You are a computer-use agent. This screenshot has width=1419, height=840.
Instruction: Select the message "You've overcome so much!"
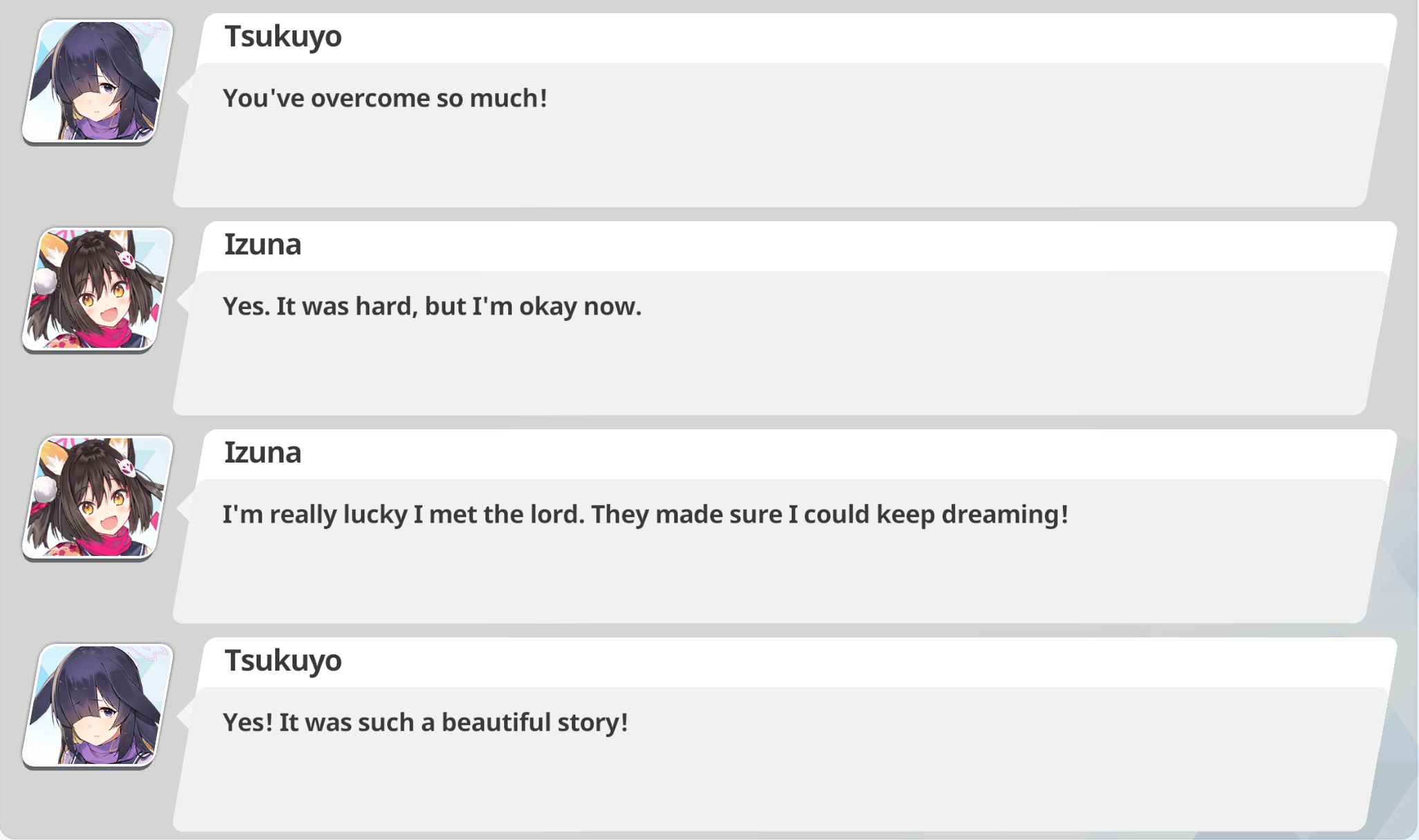[385, 98]
